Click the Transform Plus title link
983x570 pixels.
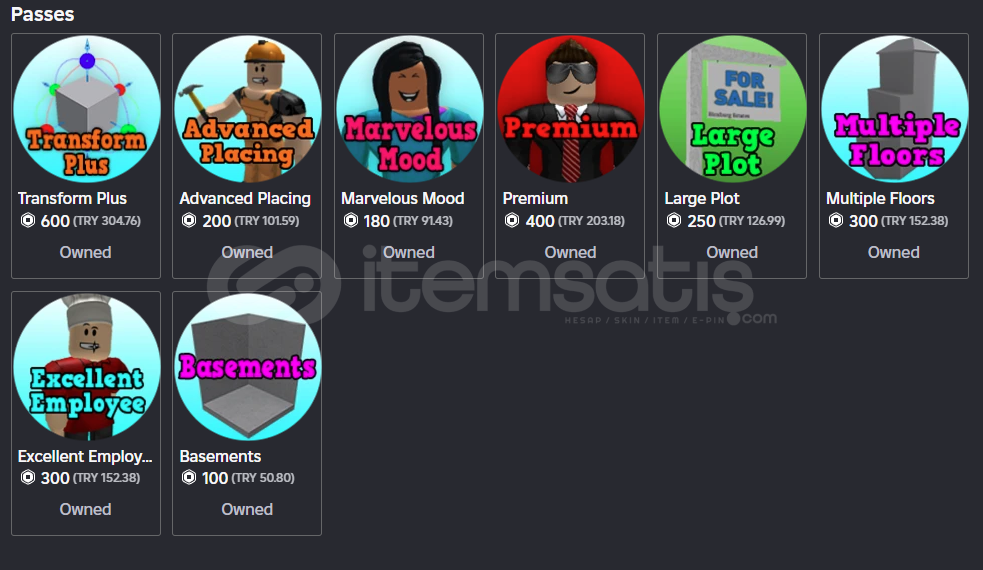pos(72,198)
